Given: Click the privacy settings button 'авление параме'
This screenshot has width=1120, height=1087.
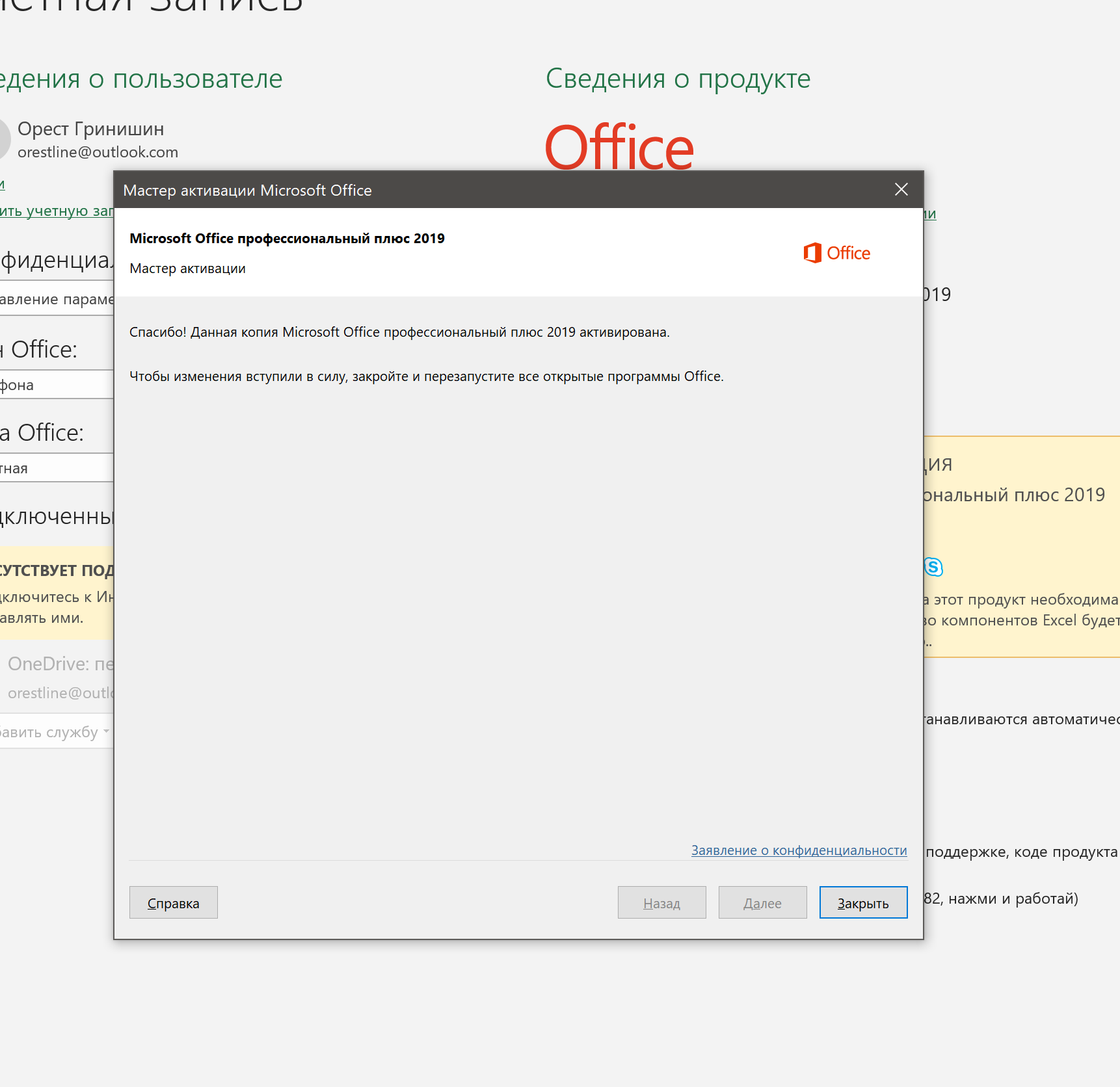Looking at the screenshot, I should [55, 299].
